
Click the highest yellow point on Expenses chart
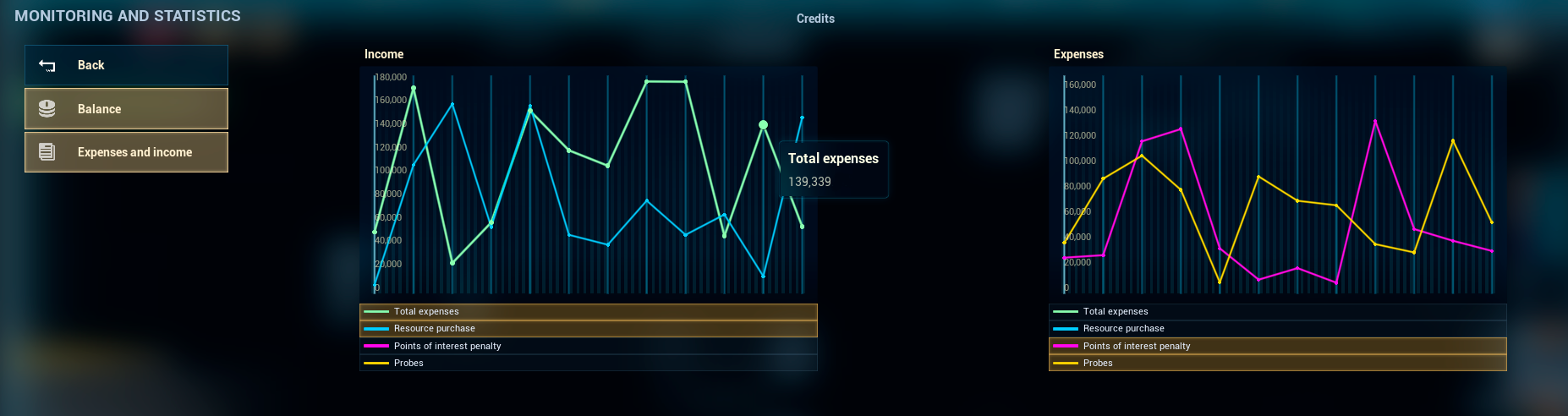(x=1453, y=141)
